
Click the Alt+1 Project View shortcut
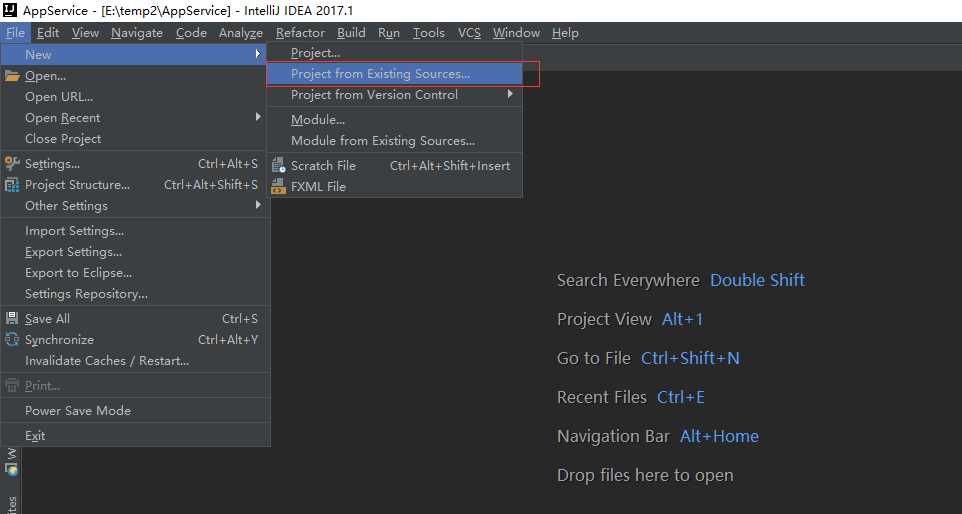(682, 319)
